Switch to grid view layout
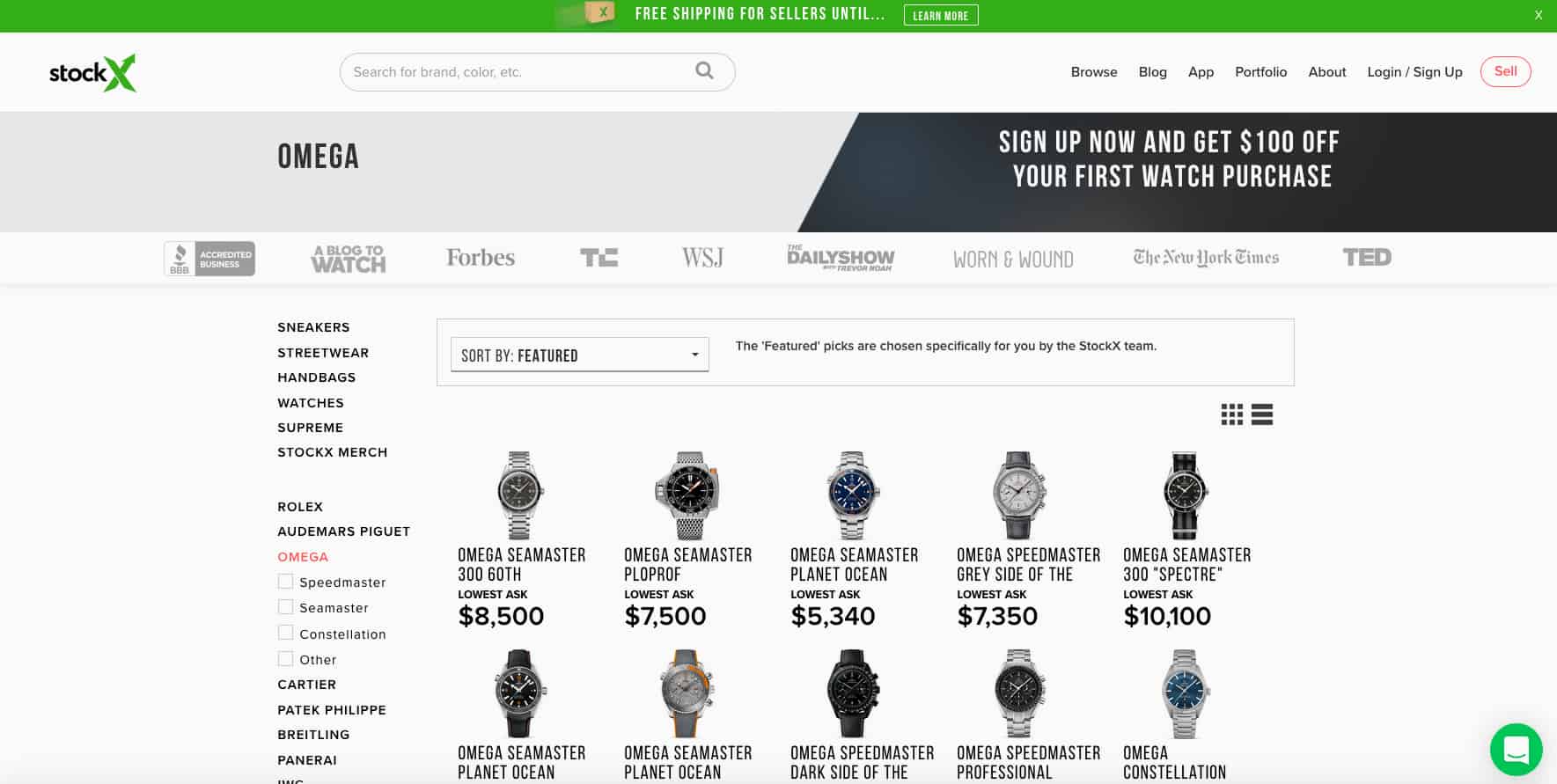The height and width of the screenshot is (784, 1557). (x=1232, y=414)
